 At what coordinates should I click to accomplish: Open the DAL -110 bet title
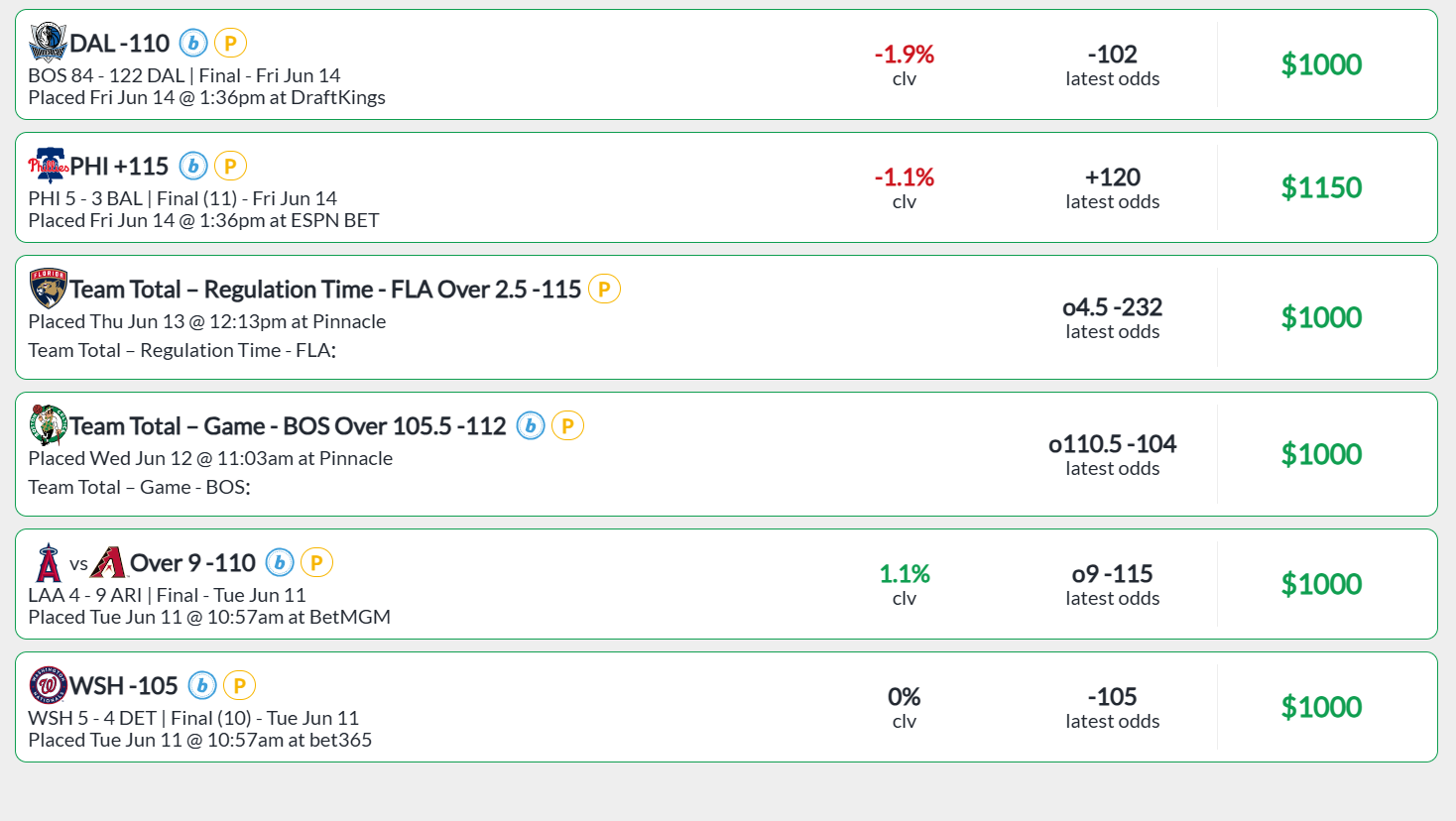click(120, 44)
